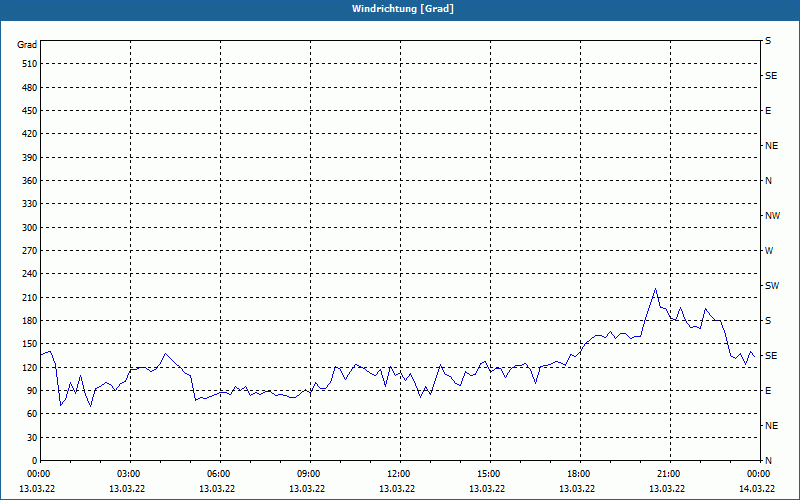Click the 13.03.22 date under 12:00
The image size is (800, 500).
click(x=397, y=489)
